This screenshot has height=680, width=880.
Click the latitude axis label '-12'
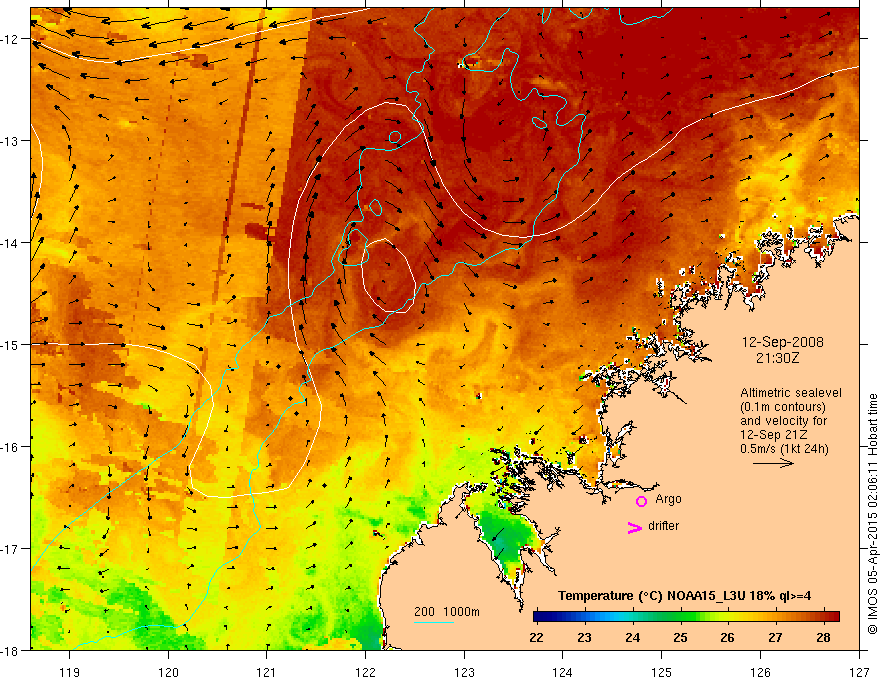click(x=11, y=39)
